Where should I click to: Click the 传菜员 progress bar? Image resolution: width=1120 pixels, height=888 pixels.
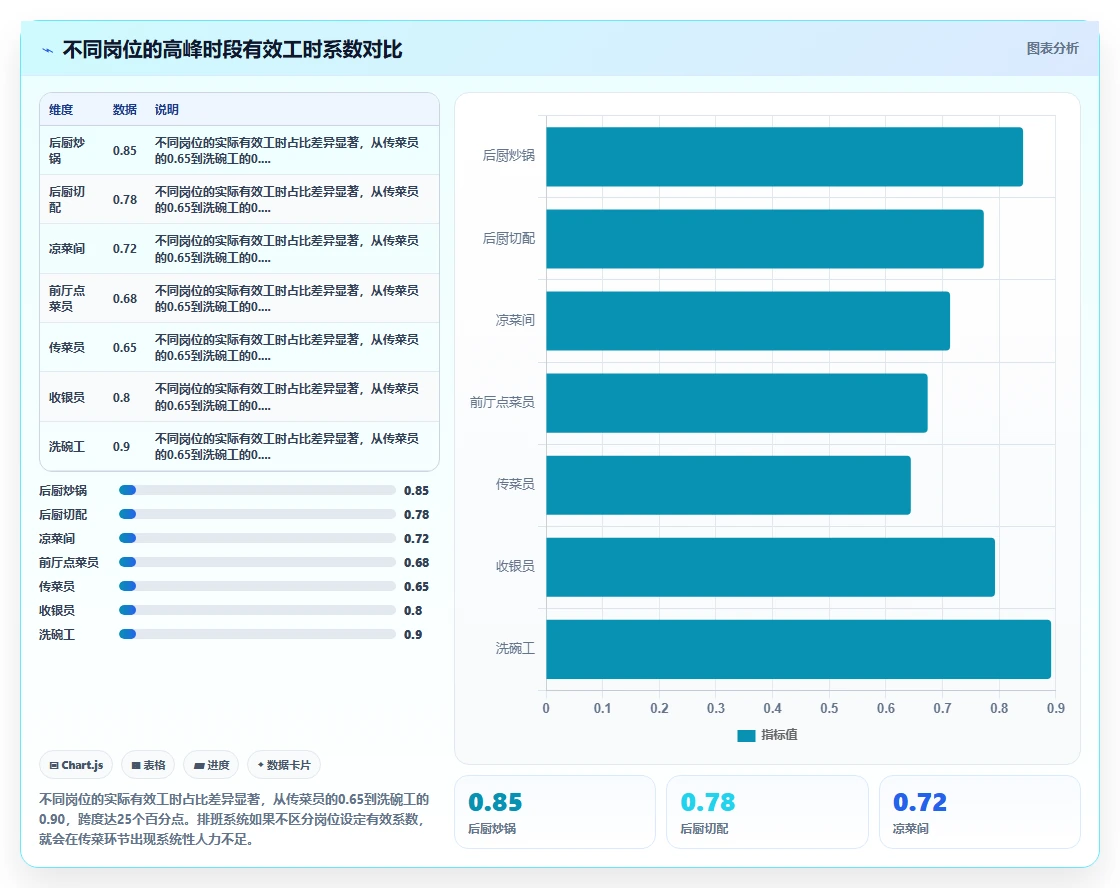[x=257, y=587]
